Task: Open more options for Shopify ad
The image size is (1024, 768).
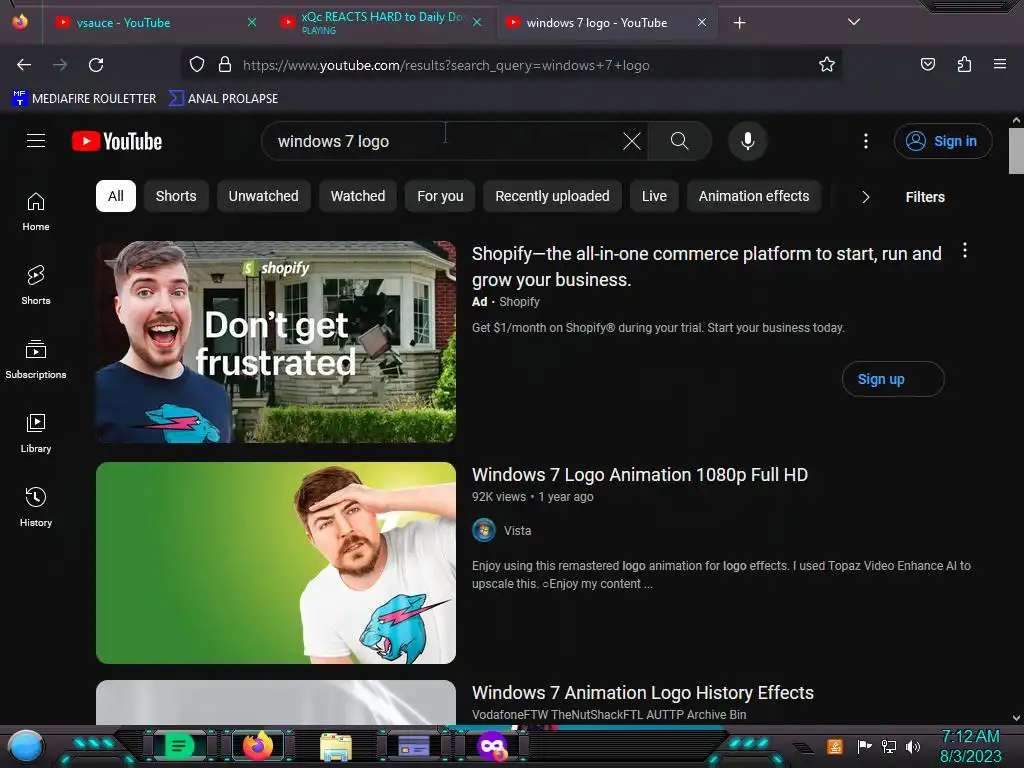Action: click(x=965, y=251)
